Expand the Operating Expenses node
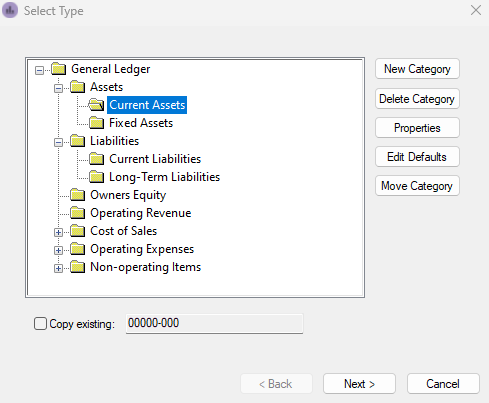 pyautogui.click(x=58, y=250)
